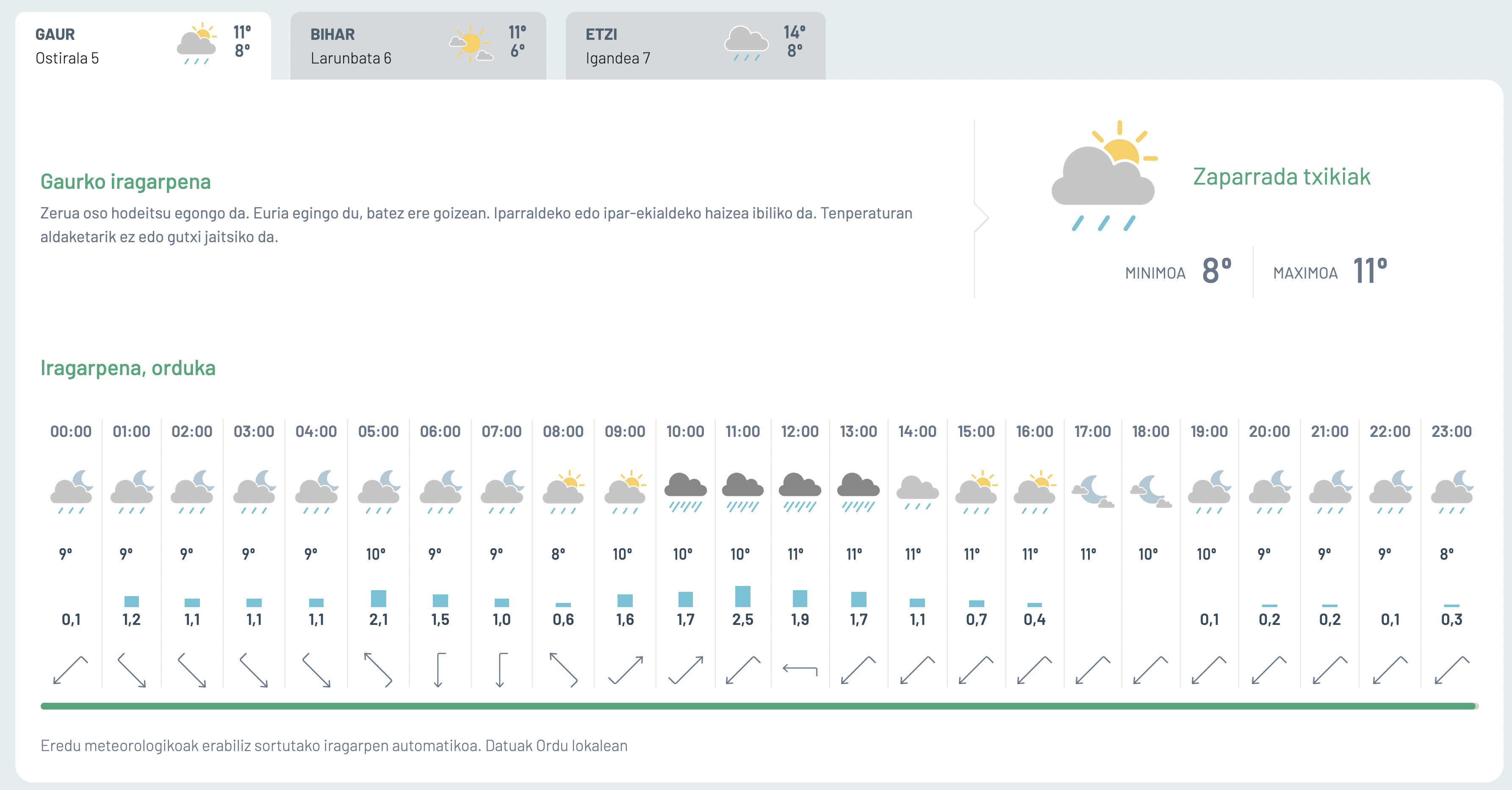Select the GAUR Ostirala 5 tab
The image size is (1512, 790).
click(x=143, y=46)
